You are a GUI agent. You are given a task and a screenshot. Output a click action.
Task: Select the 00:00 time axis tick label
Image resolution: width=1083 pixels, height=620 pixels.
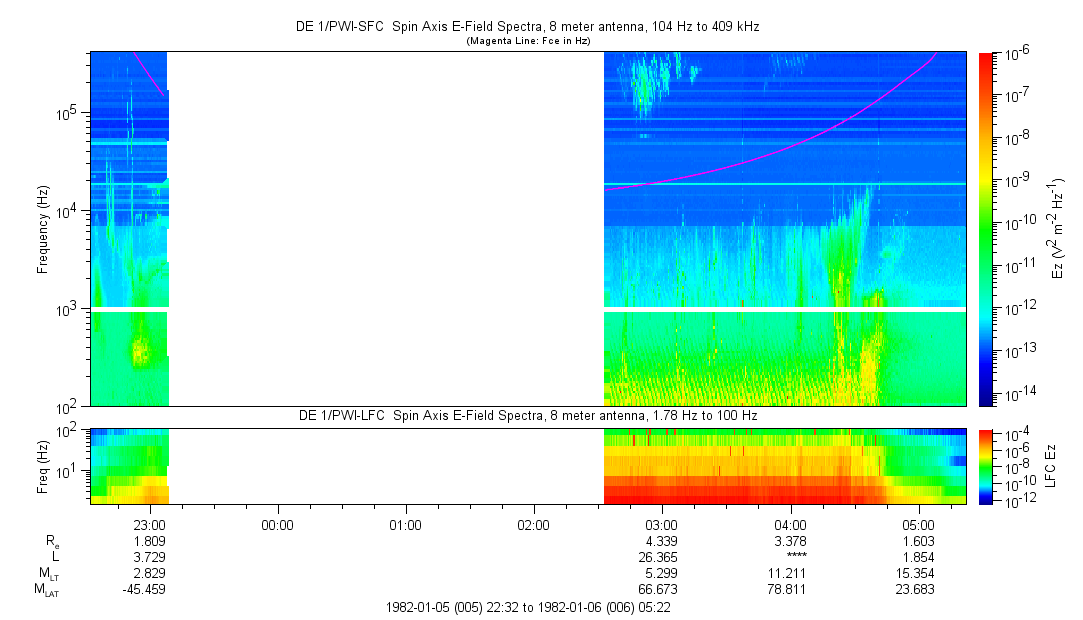tap(277, 523)
